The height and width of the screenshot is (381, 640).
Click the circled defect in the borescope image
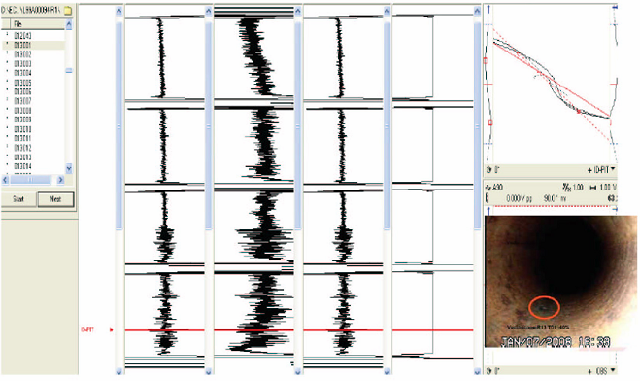coord(544,307)
